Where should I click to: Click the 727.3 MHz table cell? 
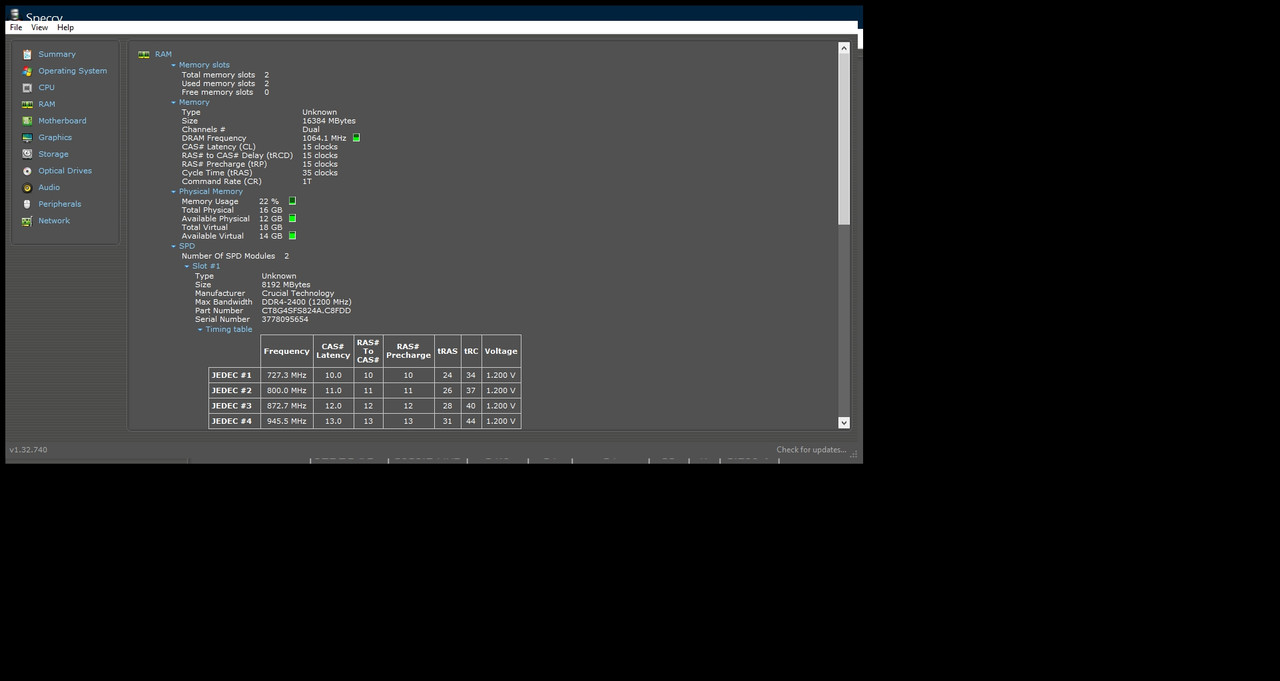tap(286, 375)
